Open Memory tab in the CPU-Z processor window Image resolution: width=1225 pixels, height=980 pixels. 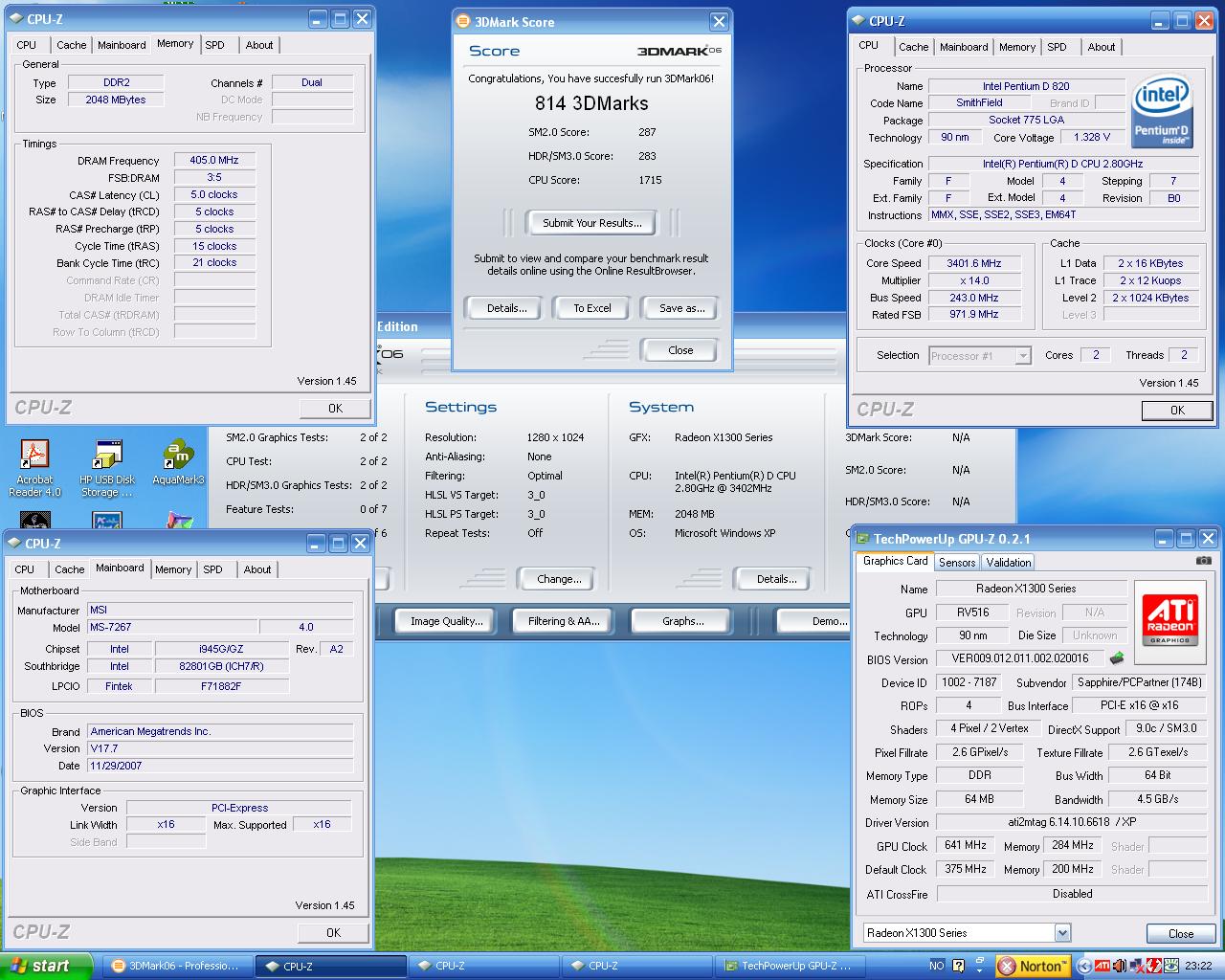coord(1016,47)
